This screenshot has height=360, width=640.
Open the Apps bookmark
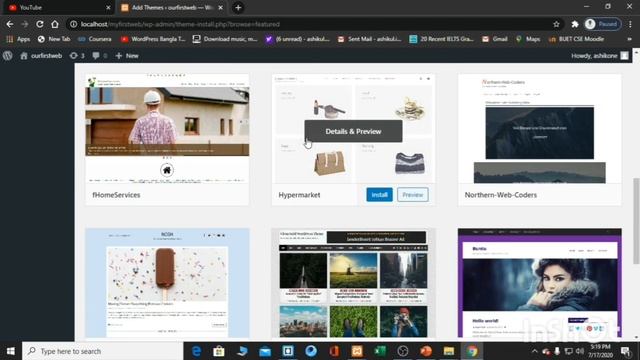click(18, 39)
